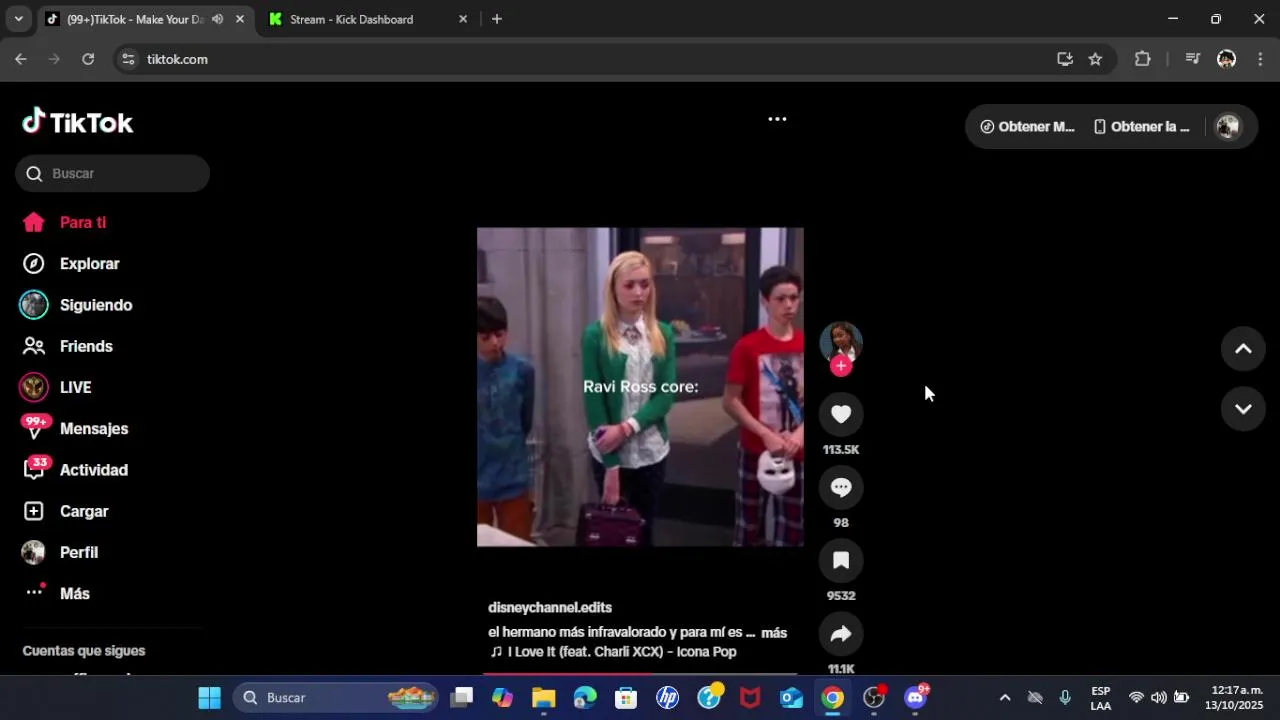The width and height of the screenshot is (1280, 720).
Task: Click Obtener M... button
Action: coord(1027,127)
